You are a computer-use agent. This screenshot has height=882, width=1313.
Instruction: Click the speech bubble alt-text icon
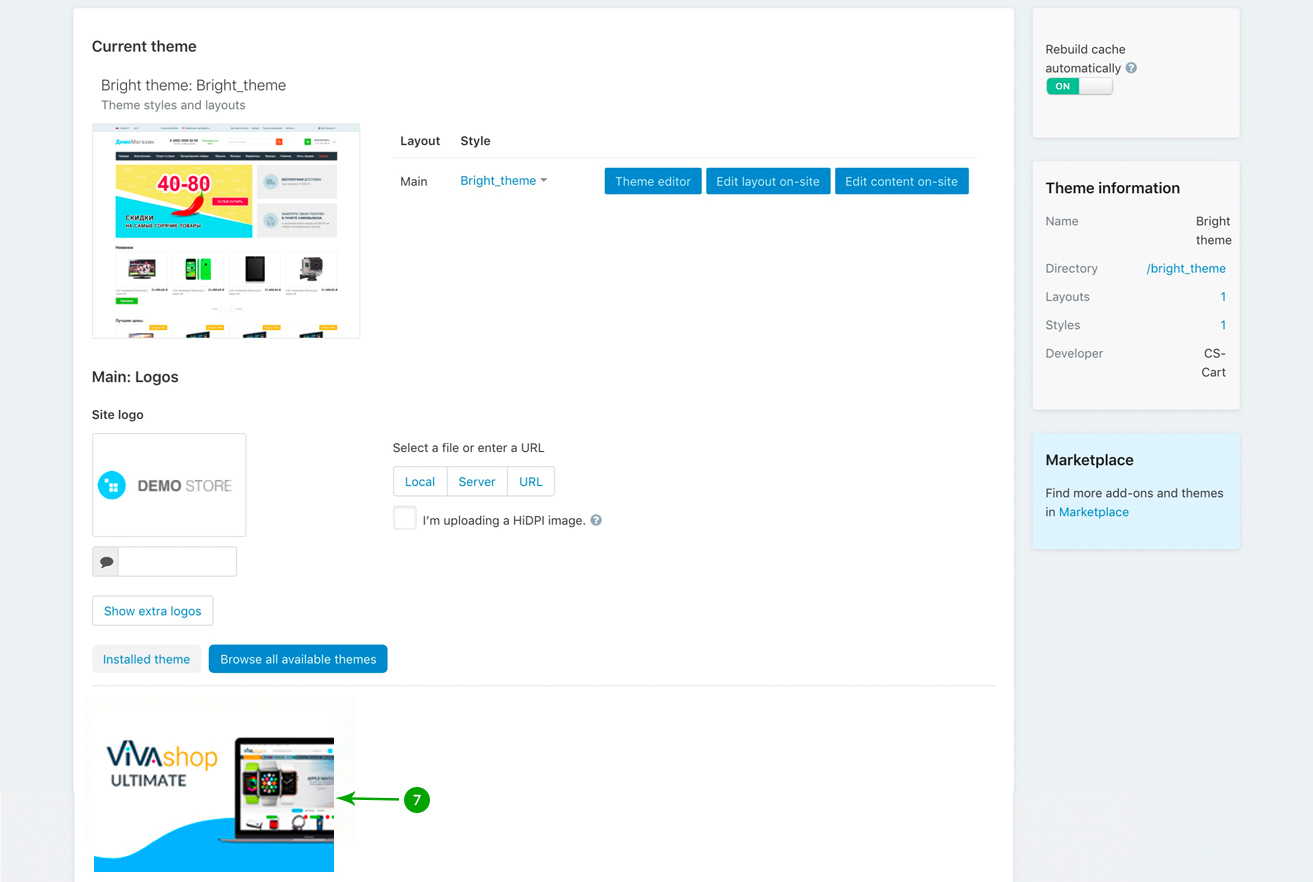[106, 562]
